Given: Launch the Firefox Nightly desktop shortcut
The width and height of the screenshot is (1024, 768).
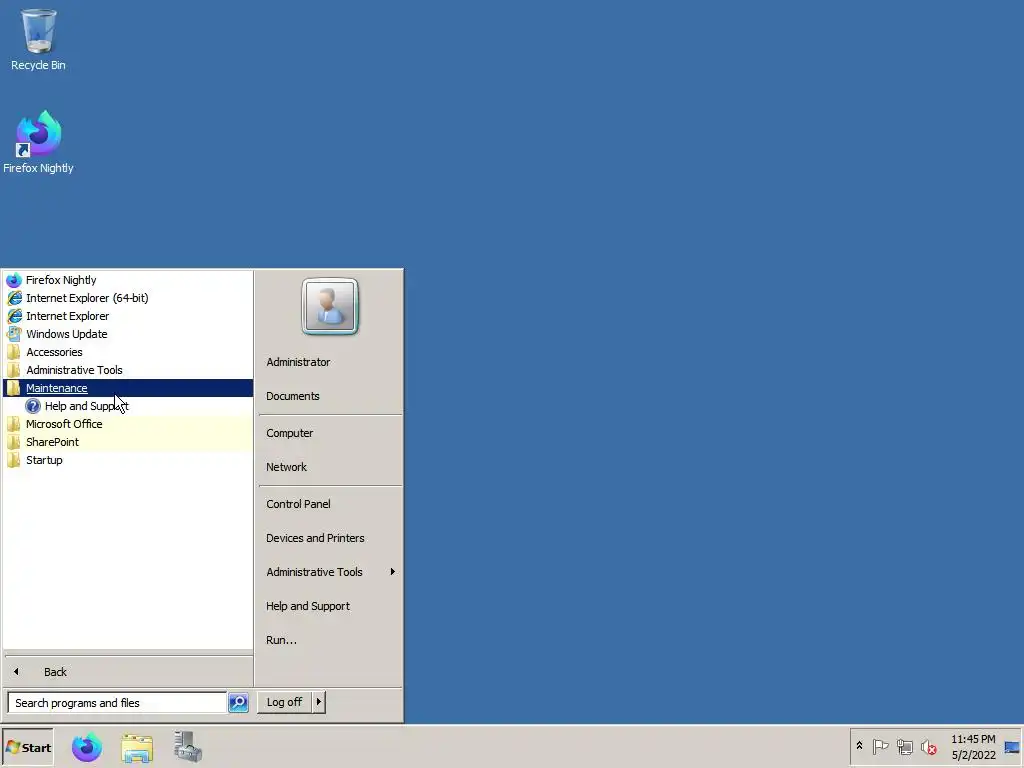Looking at the screenshot, I should [x=38, y=142].
